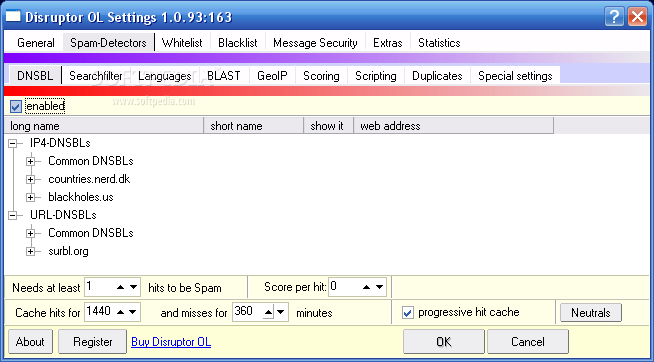
Task: Expand Common DNSBLs under URL-DNSBLs
Action: 30,233
